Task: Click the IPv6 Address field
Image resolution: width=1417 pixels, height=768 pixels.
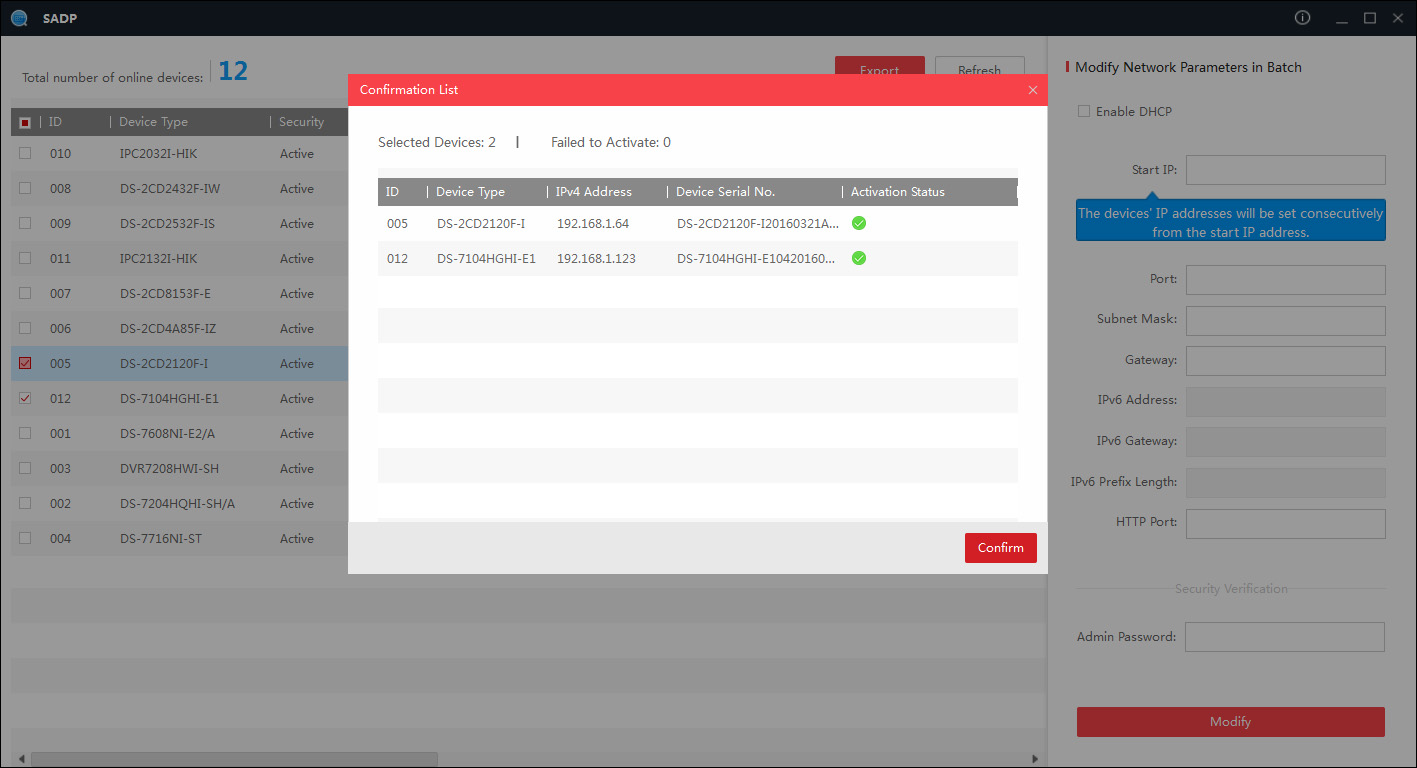Action: click(x=1286, y=401)
